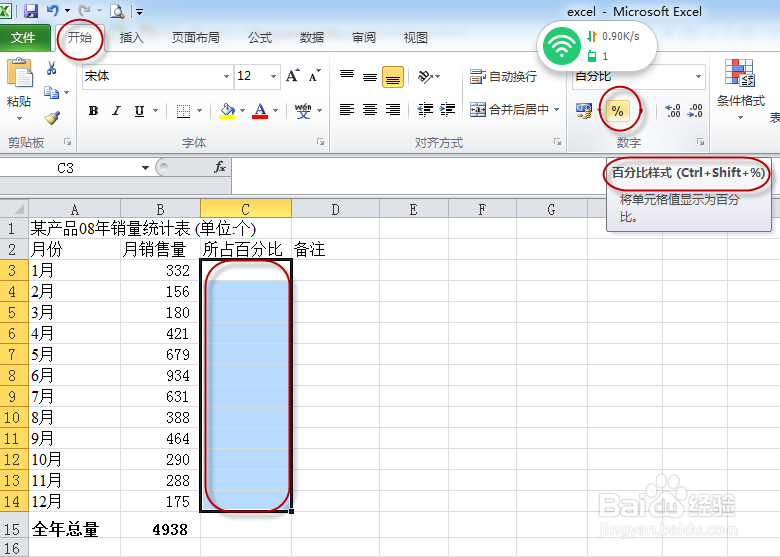Open the 公式 Formulas tab
The height and width of the screenshot is (557, 780).
tap(260, 37)
